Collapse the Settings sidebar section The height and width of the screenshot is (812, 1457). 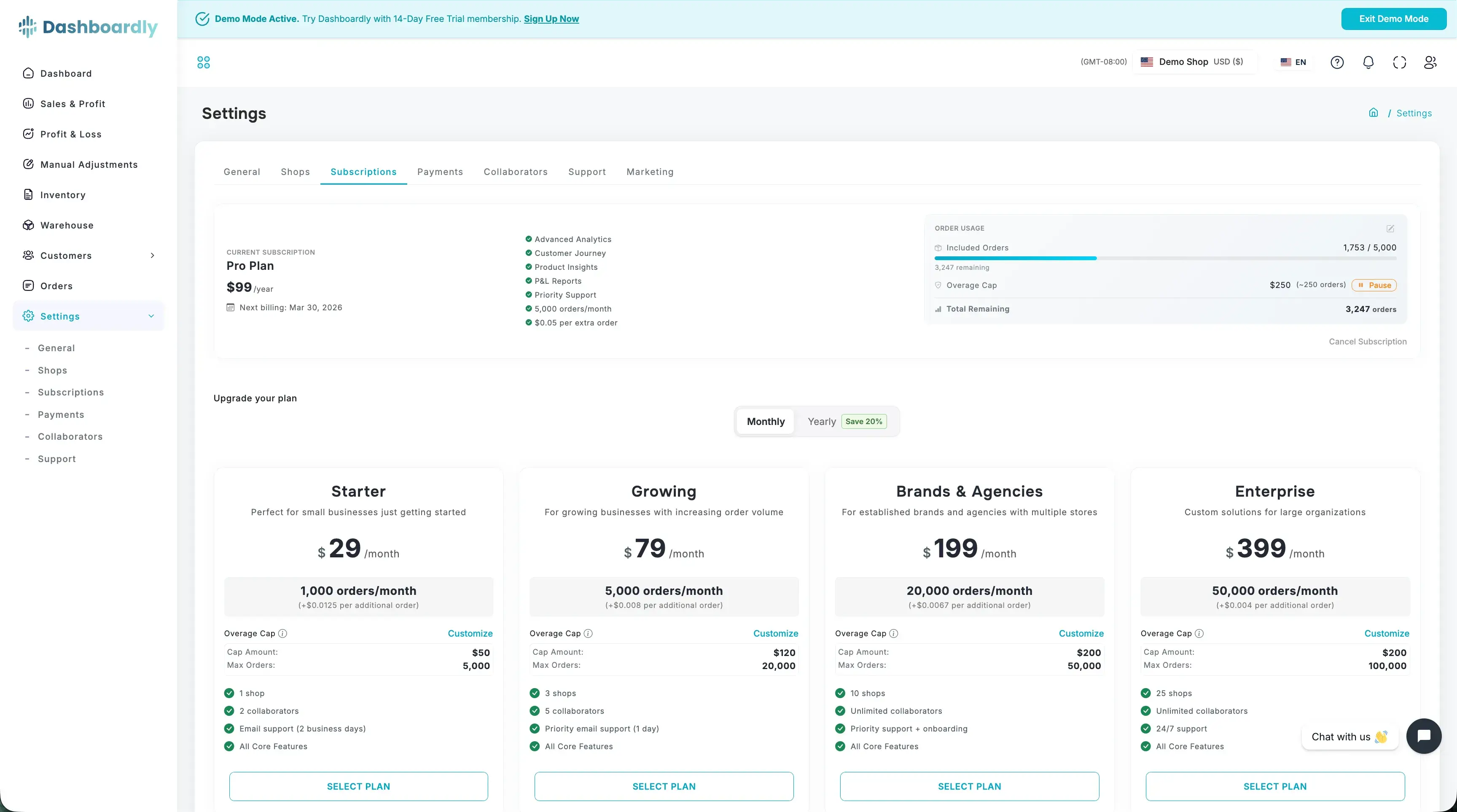tap(151, 316)
